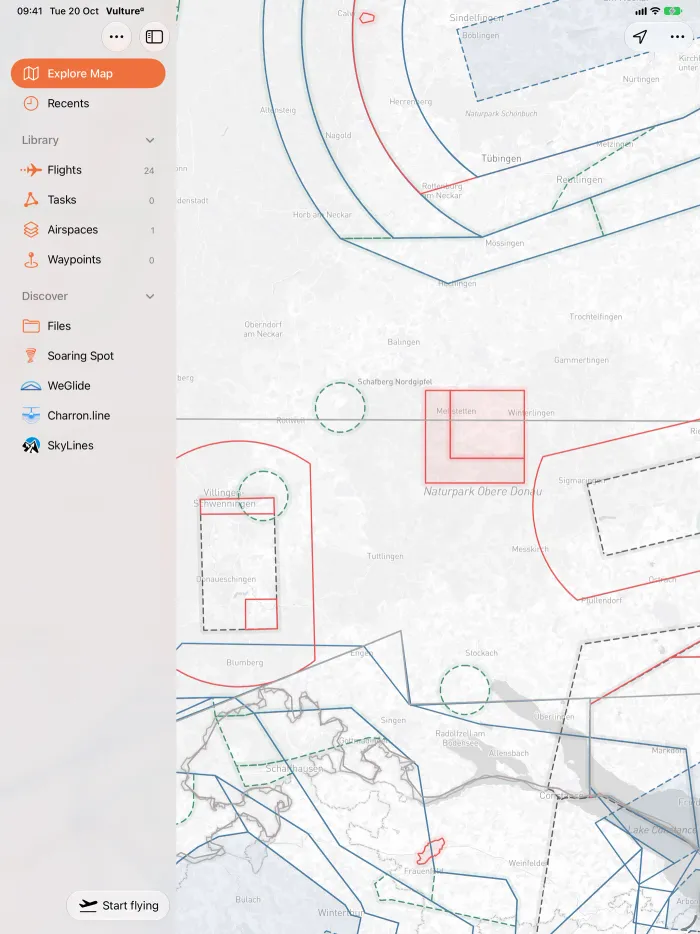Open Flights library
This screenshot has height=934, width=700.
coord(88,170)
